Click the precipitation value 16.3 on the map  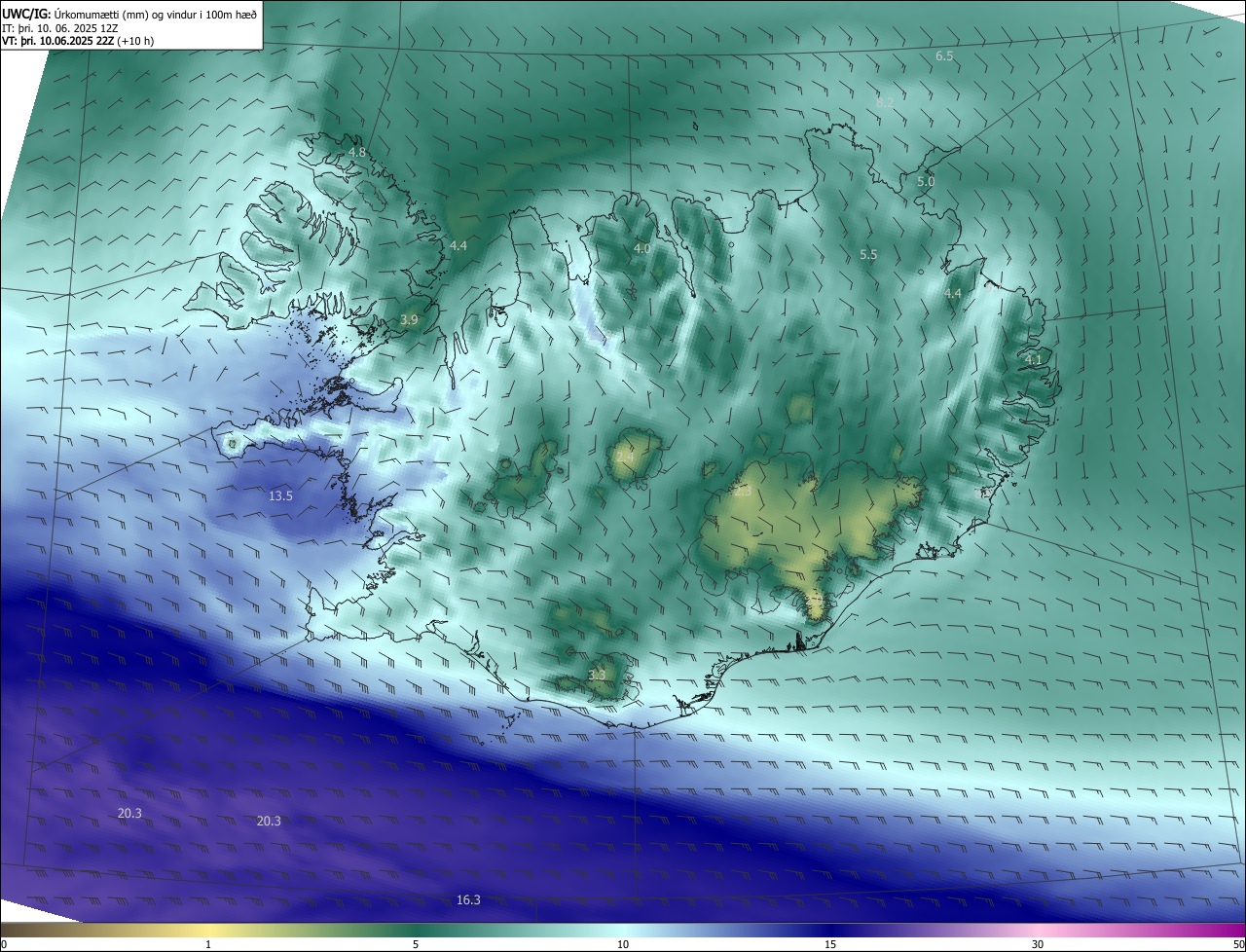[468, 899]
